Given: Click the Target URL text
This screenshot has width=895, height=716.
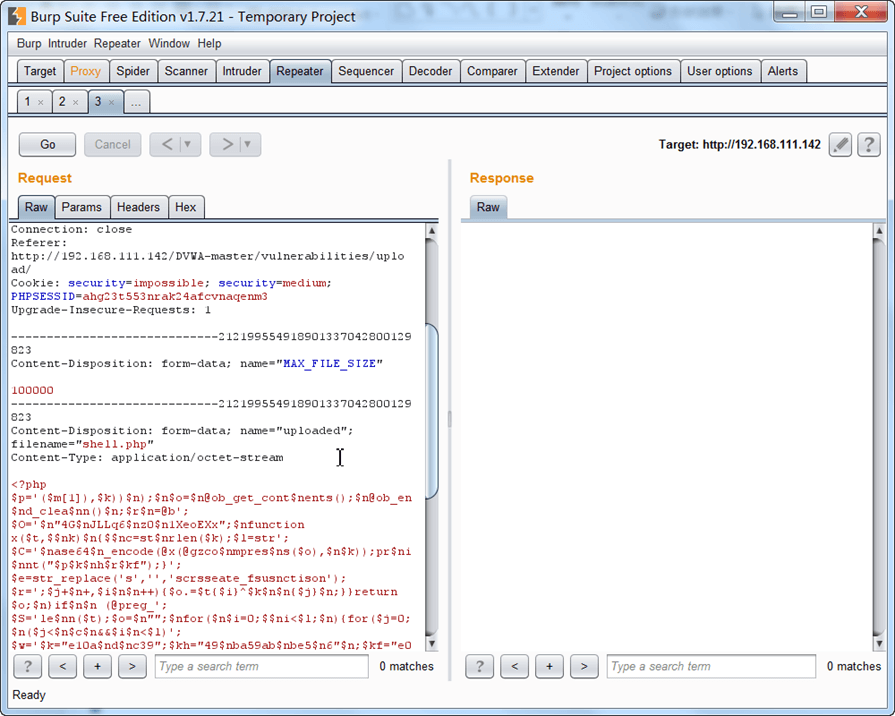Looking at the screenshot, I should pyautogui.click(x=740, y=144).
